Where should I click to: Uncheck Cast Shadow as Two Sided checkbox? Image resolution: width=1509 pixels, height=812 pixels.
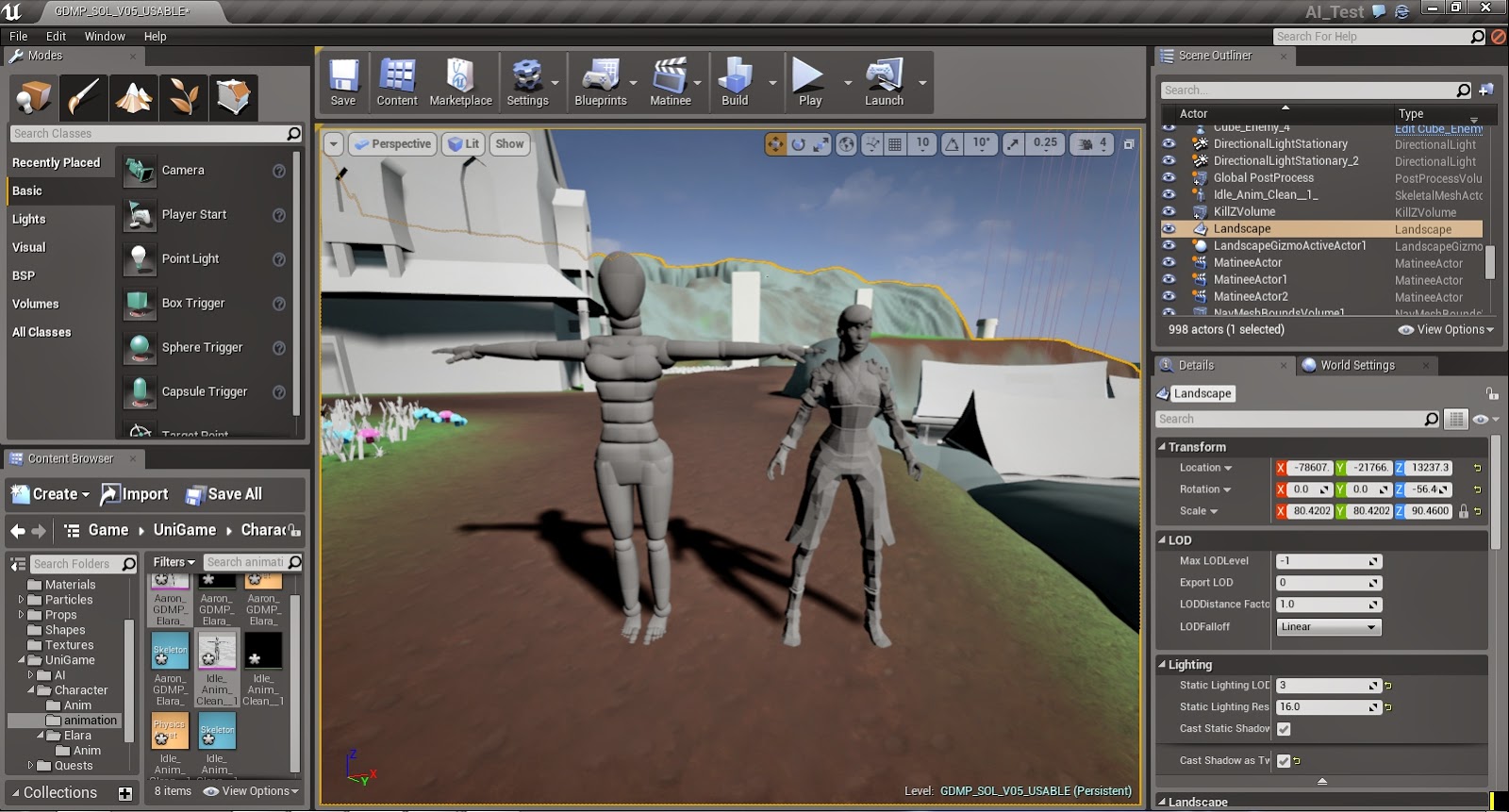(x=1284, y=761)
